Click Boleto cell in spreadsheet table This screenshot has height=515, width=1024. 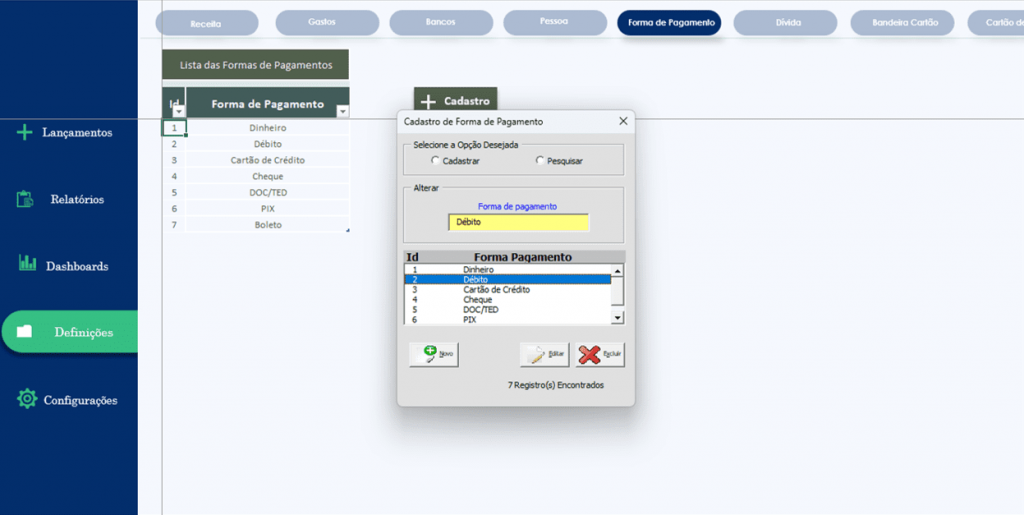(x=268, y=225)
